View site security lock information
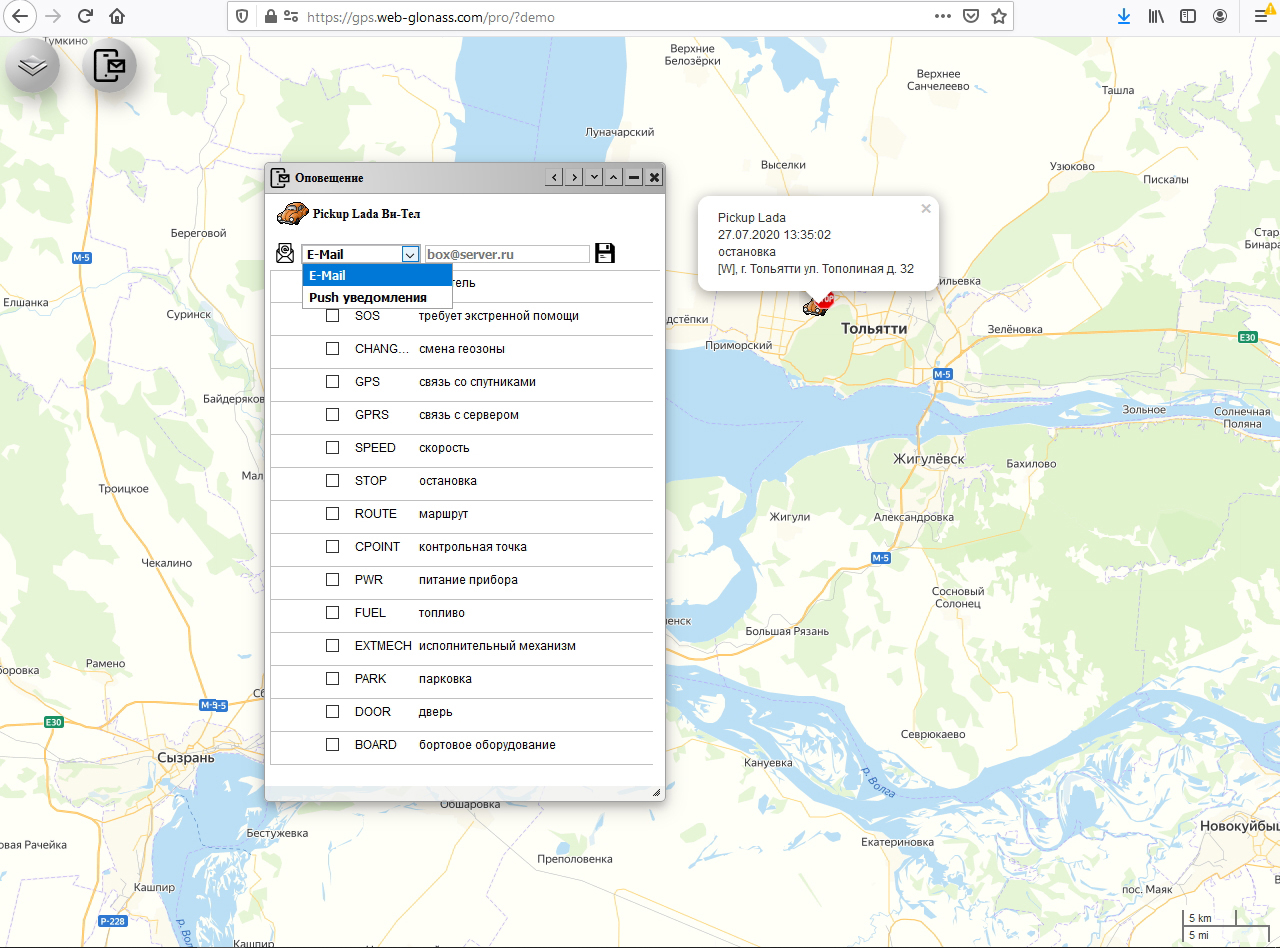Image resolution: width=1280 pixels, height=948 pixels. pyautogui.click(x=269, y=16)
